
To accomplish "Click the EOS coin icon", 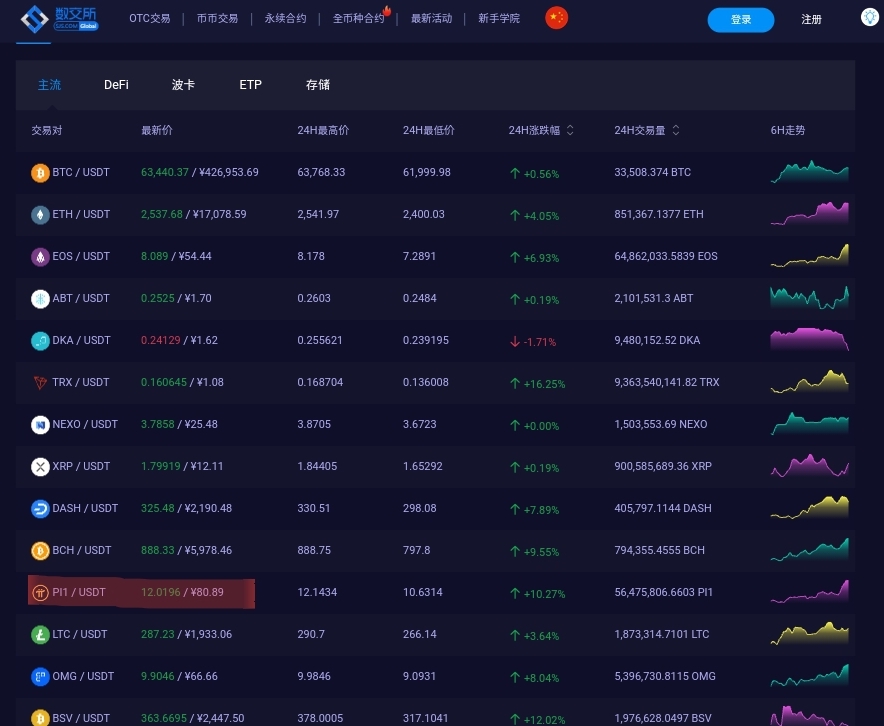I will (40, 256).
